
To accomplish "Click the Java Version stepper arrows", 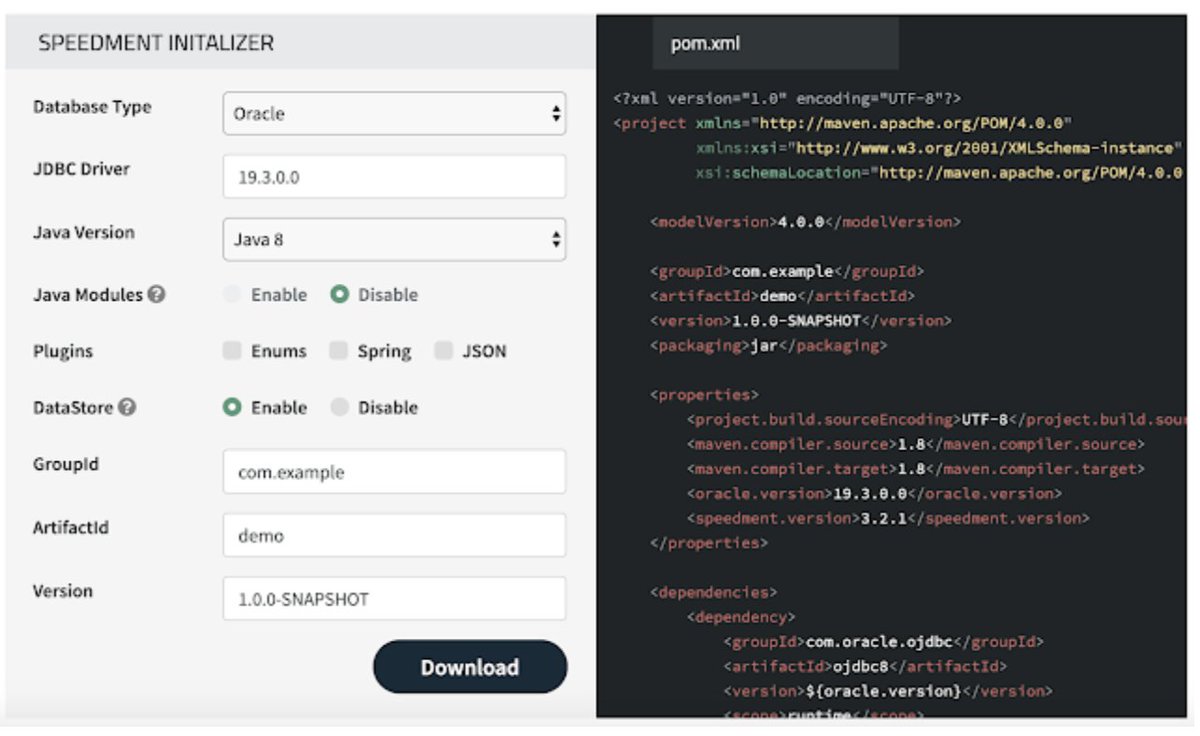I will click(556, 239).
